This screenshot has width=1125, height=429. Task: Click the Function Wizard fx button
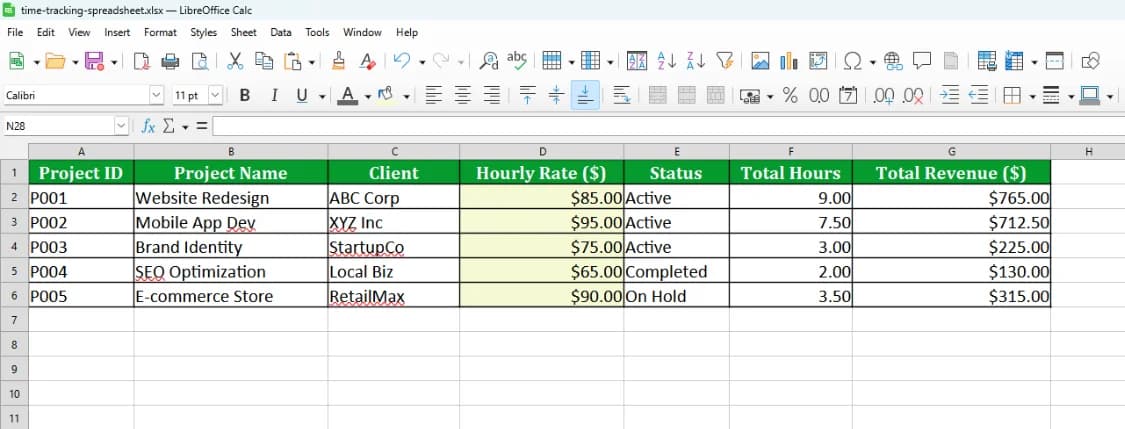148,126
